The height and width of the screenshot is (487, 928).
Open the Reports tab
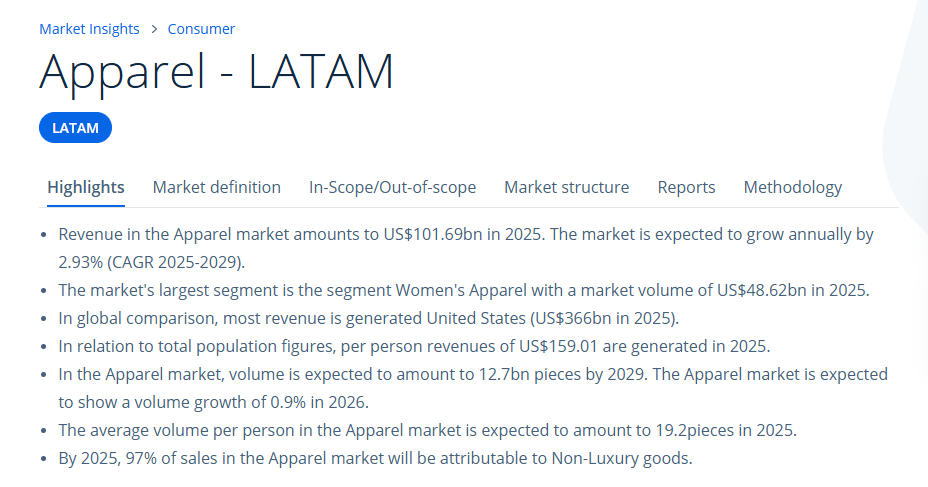click(x=686, y=187)
